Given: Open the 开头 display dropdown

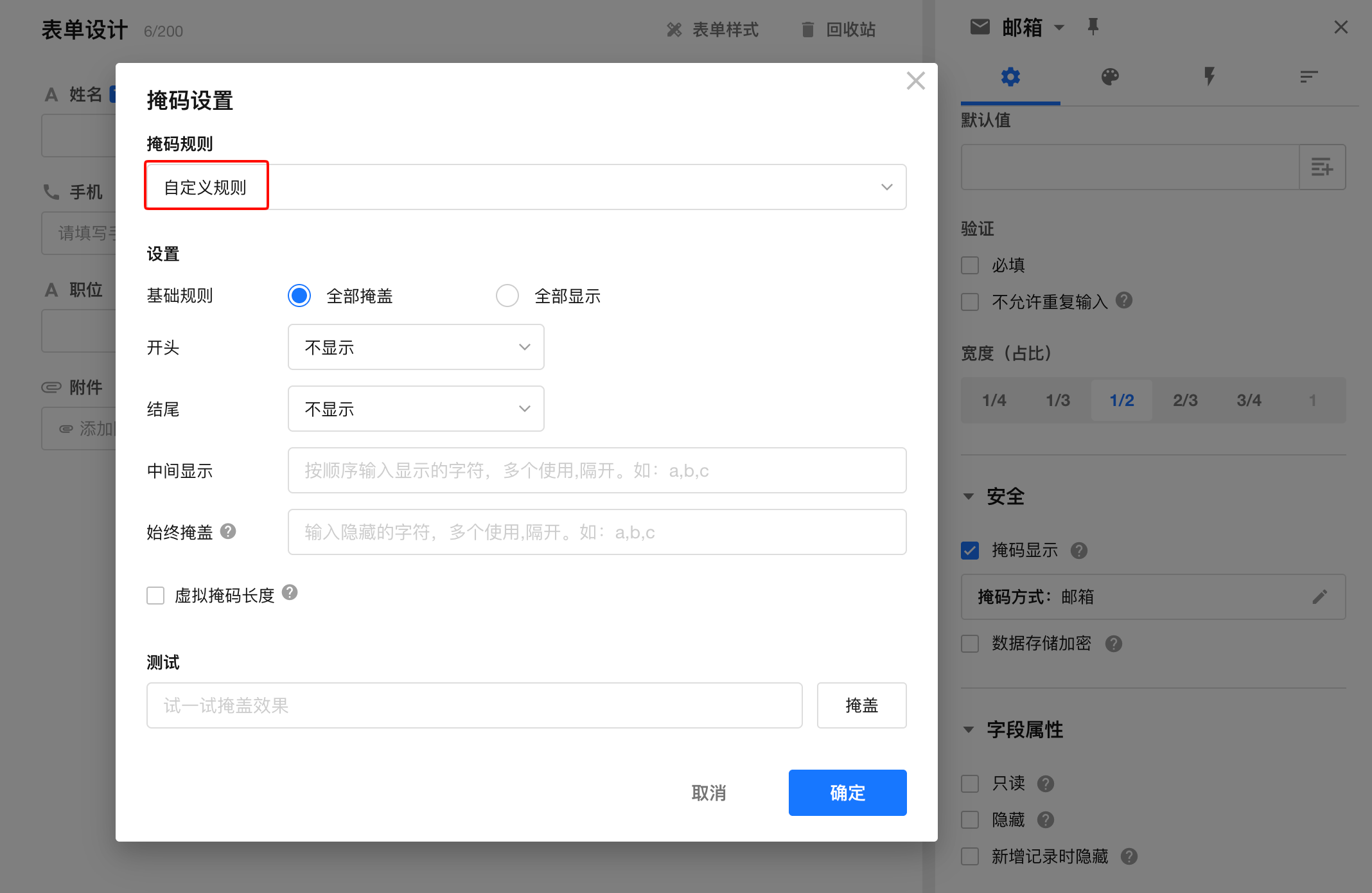Looking at the screenshot, I should [416, 347].
